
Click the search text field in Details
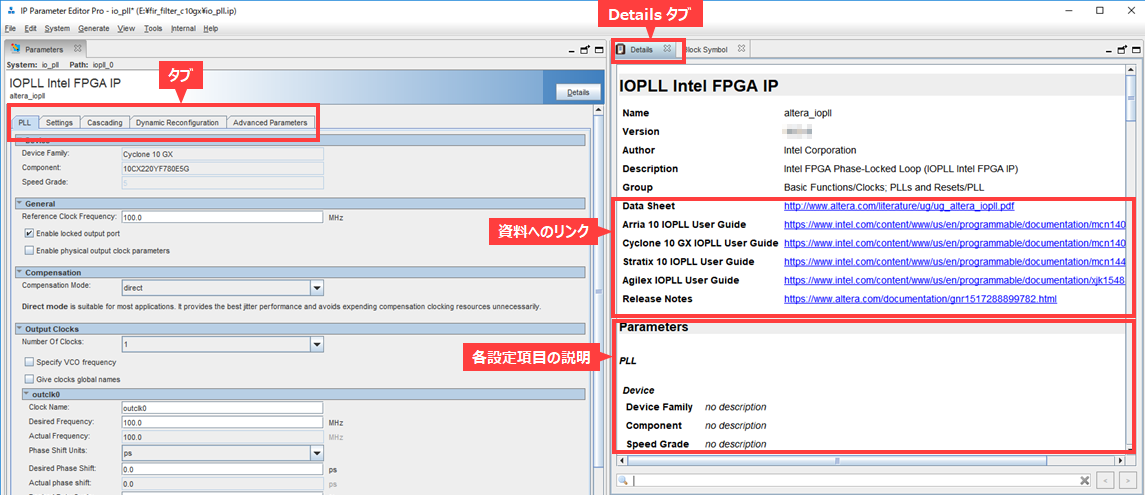pos(855,480)
